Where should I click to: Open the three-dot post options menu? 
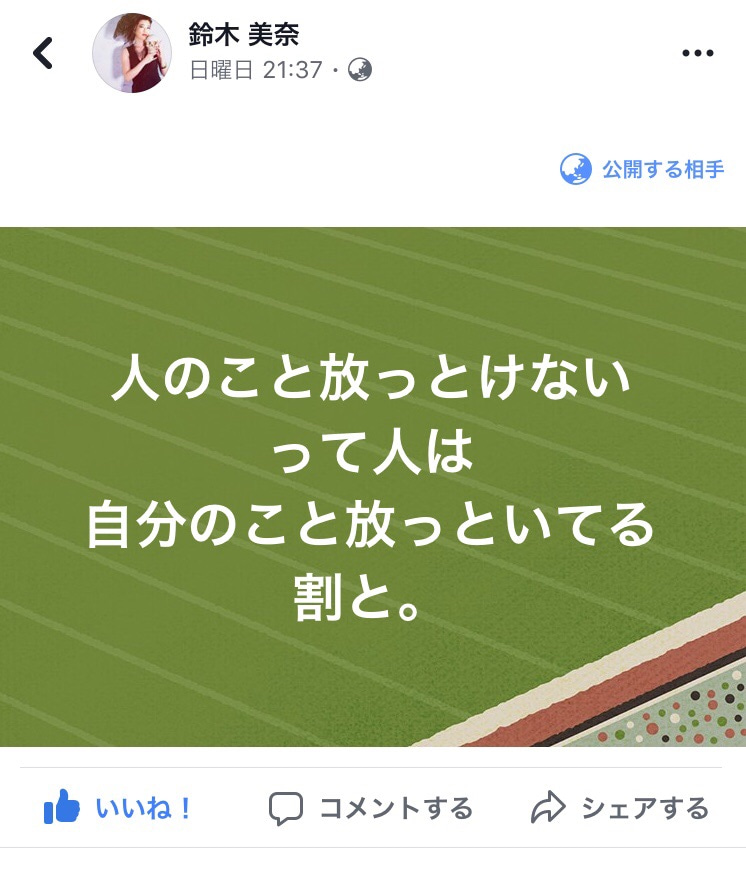pos(698,53)
